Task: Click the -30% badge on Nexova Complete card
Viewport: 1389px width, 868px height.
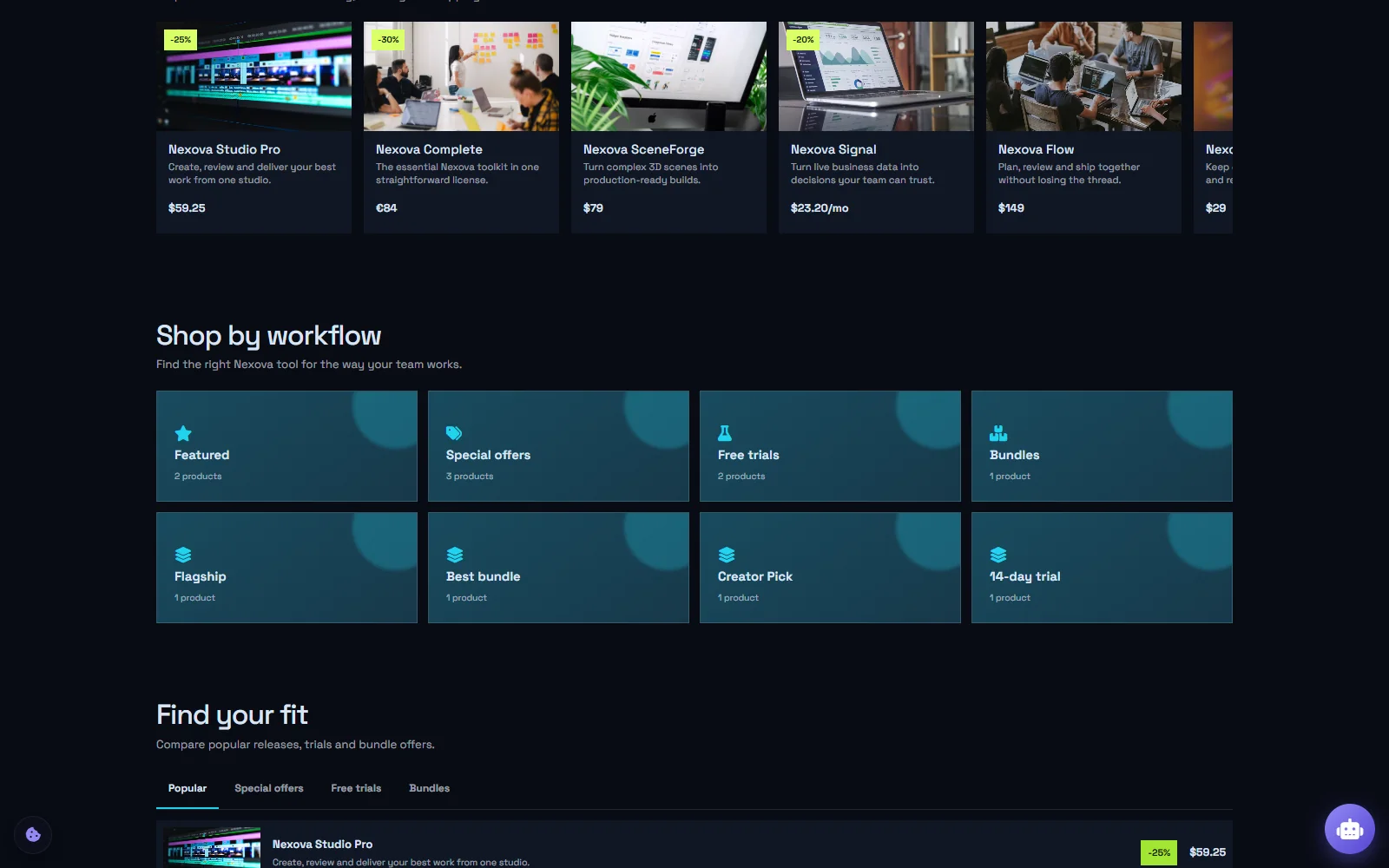Action: click(388, 39)
